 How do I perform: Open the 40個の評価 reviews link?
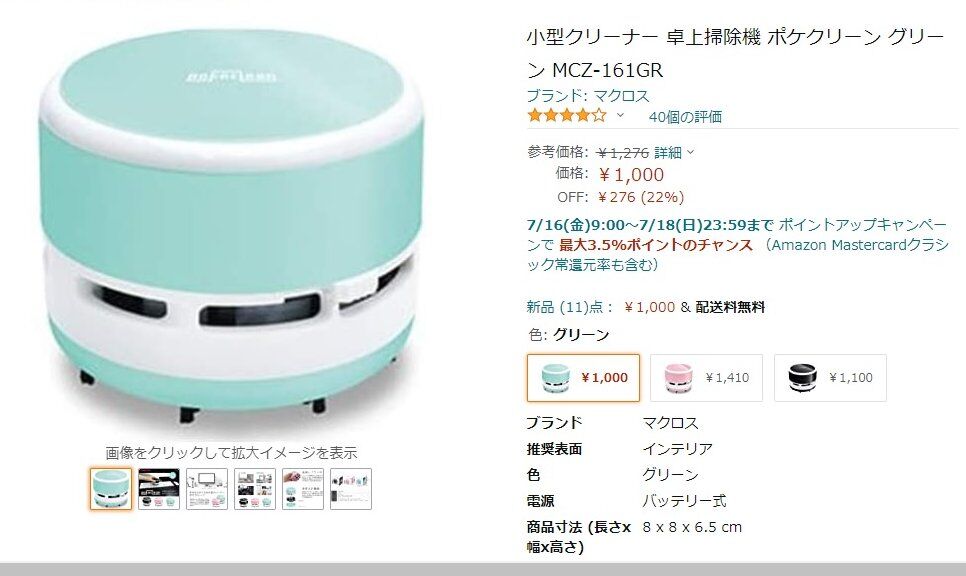685,116
